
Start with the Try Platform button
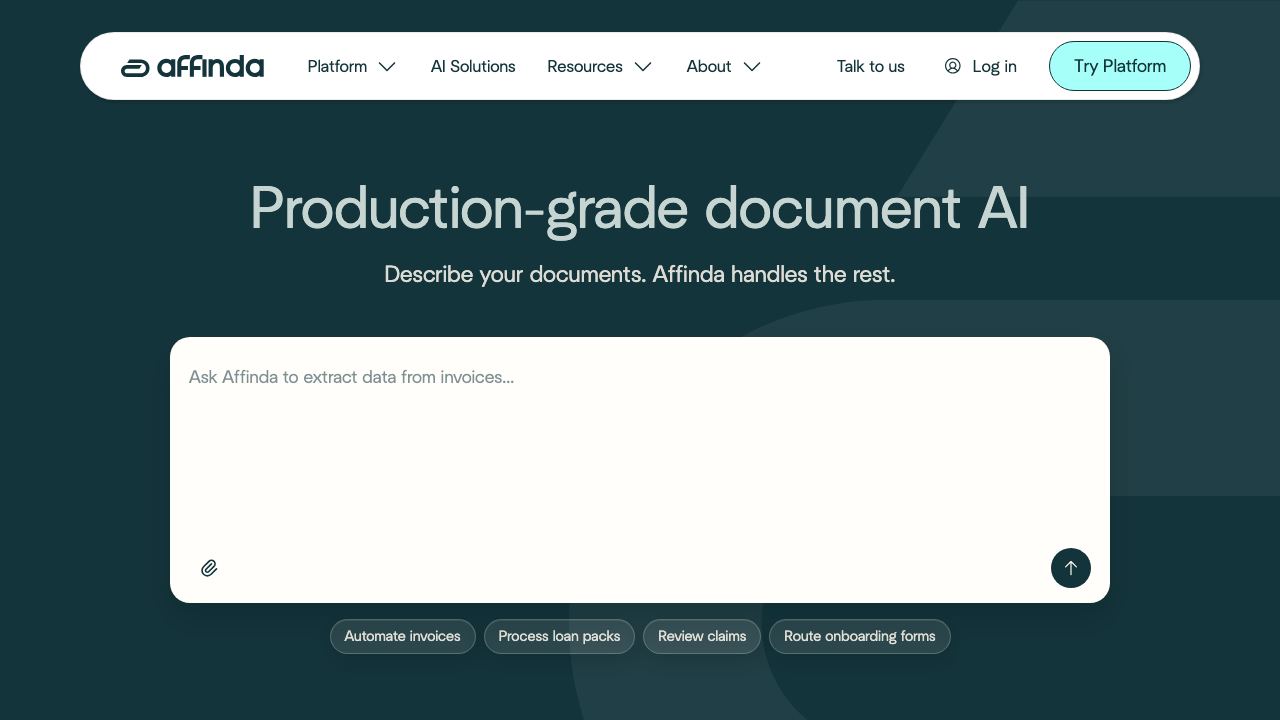[1120, 66]
